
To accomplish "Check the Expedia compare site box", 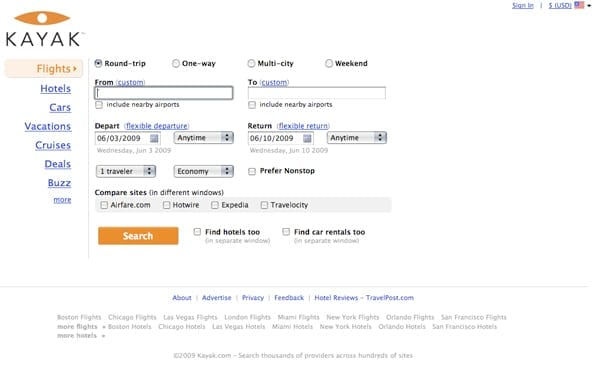I will pos(215,205).
